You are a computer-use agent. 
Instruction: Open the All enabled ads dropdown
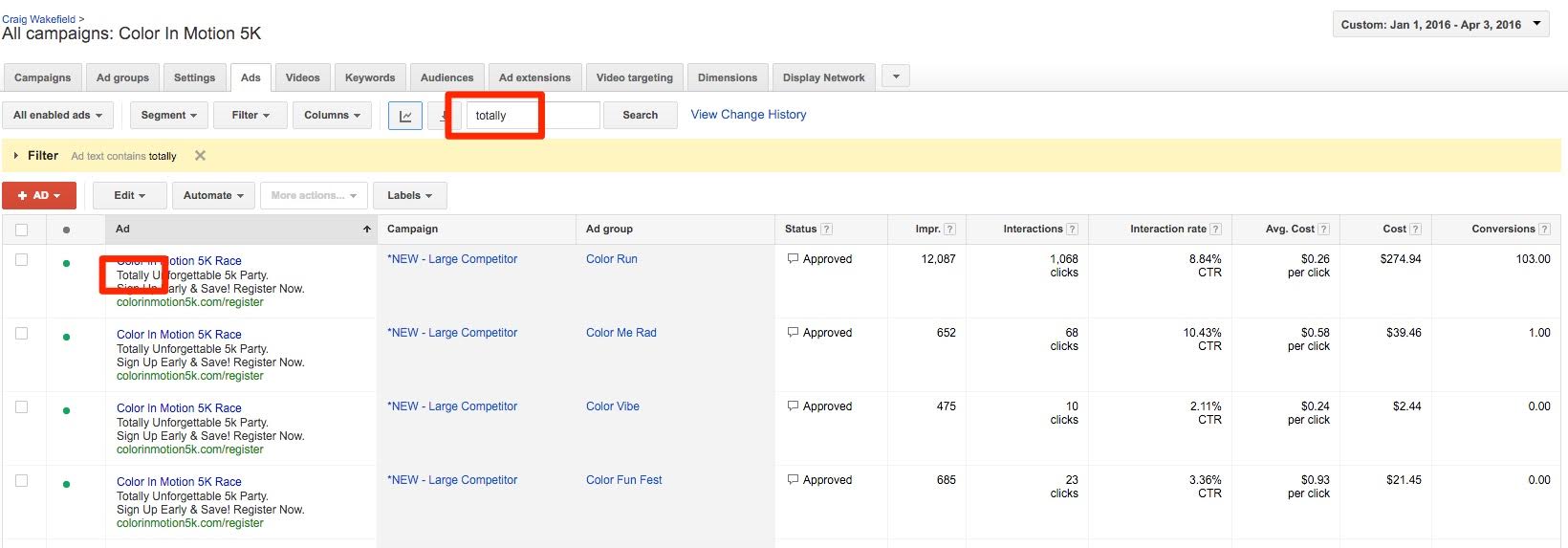tap(58, 116)
